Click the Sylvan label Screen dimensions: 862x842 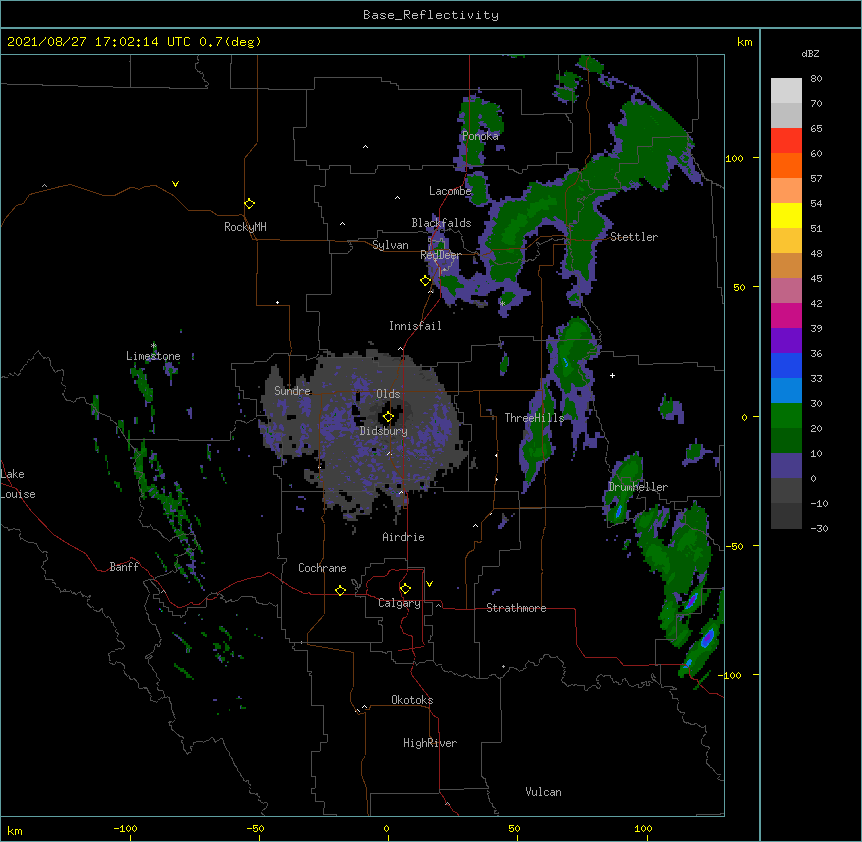coord(390,245)
